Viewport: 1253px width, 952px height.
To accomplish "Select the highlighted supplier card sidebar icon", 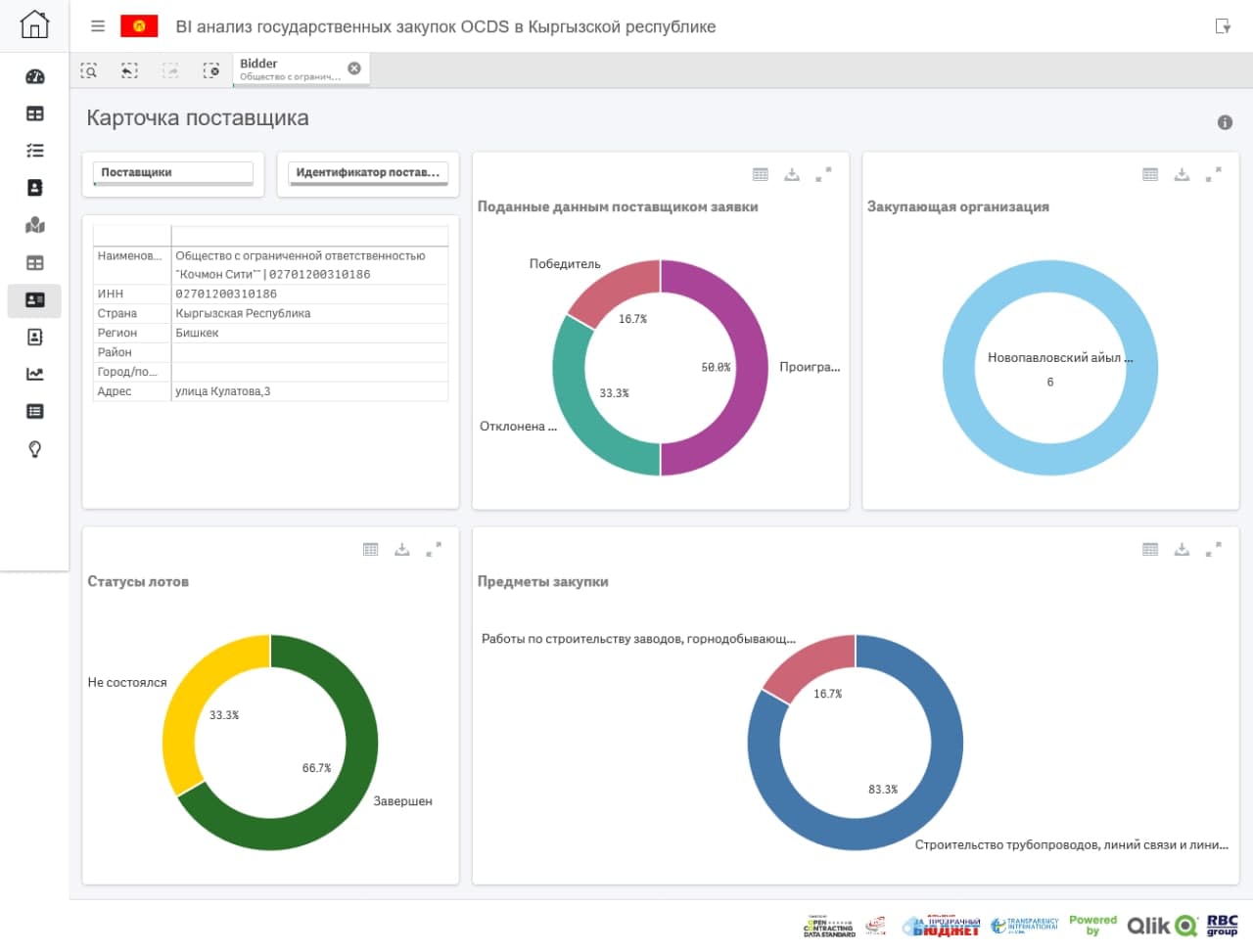I will (x=35, y=300).
